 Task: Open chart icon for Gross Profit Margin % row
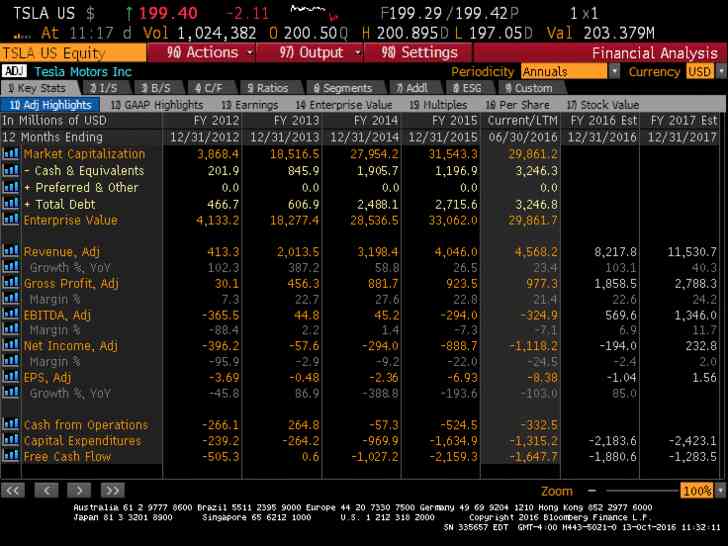(x=10, y=299)
